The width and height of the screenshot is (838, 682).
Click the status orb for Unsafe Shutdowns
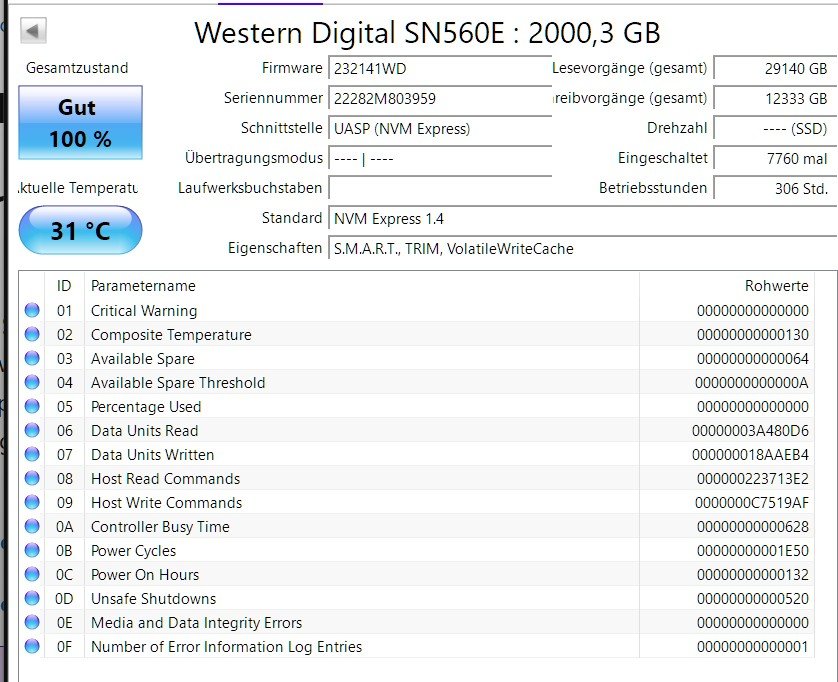click(32, 599)
